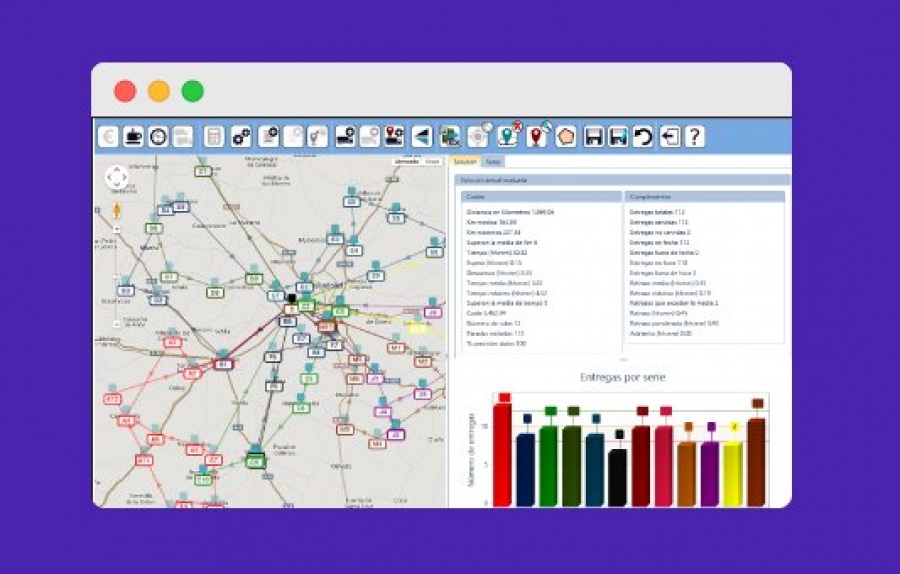Click the Paradas visitadas row
Image resolution: width=900 pixels, height=574 pixels.
495,333
